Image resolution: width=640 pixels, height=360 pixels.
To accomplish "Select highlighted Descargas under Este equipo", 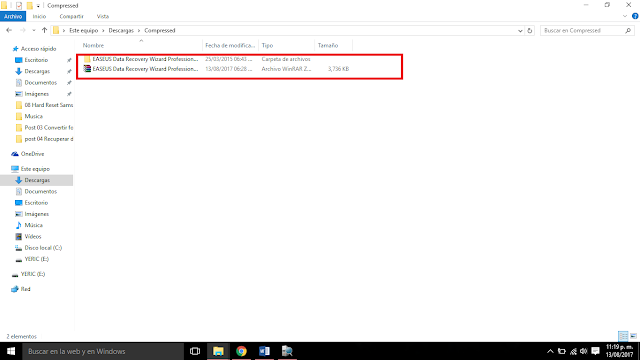I will coord(37,180).
